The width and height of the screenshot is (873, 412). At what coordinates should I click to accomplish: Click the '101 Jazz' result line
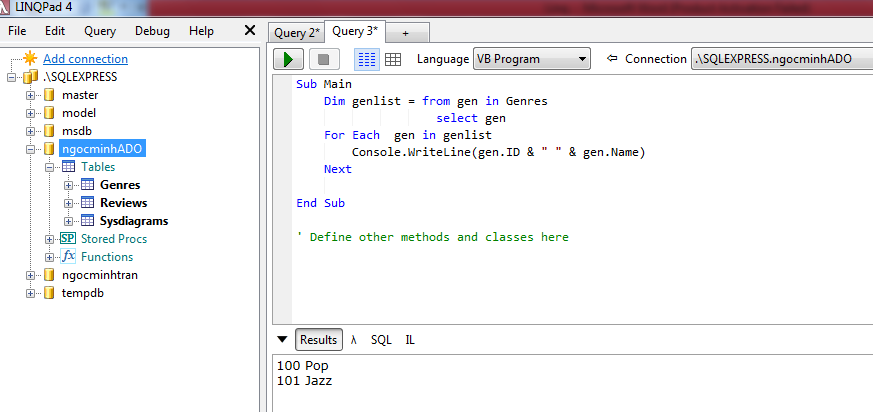coord(305,381)
